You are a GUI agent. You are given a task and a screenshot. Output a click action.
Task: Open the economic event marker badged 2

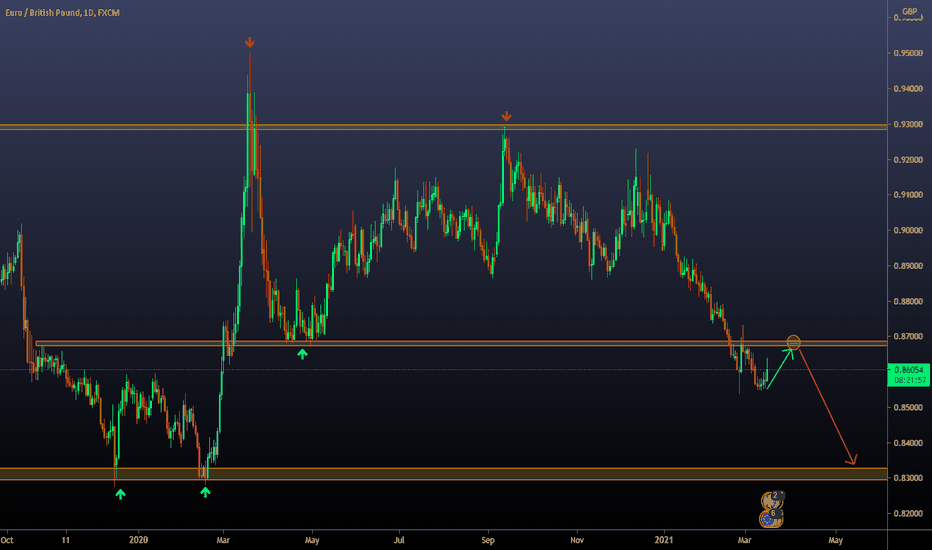click(x=772, y=500)
